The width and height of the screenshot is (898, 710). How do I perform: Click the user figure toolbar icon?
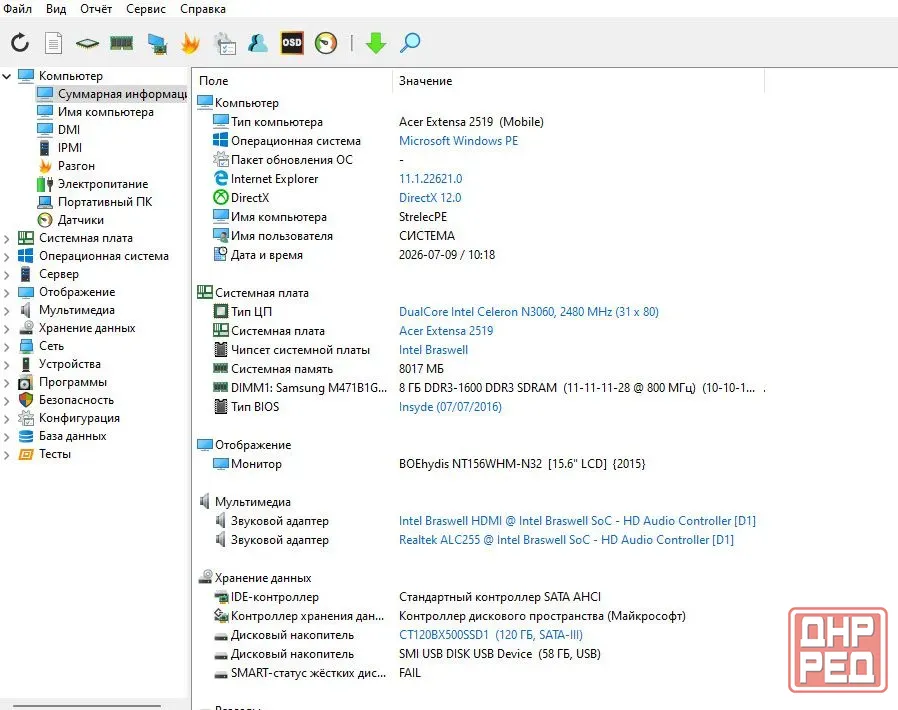coord(258,43)
